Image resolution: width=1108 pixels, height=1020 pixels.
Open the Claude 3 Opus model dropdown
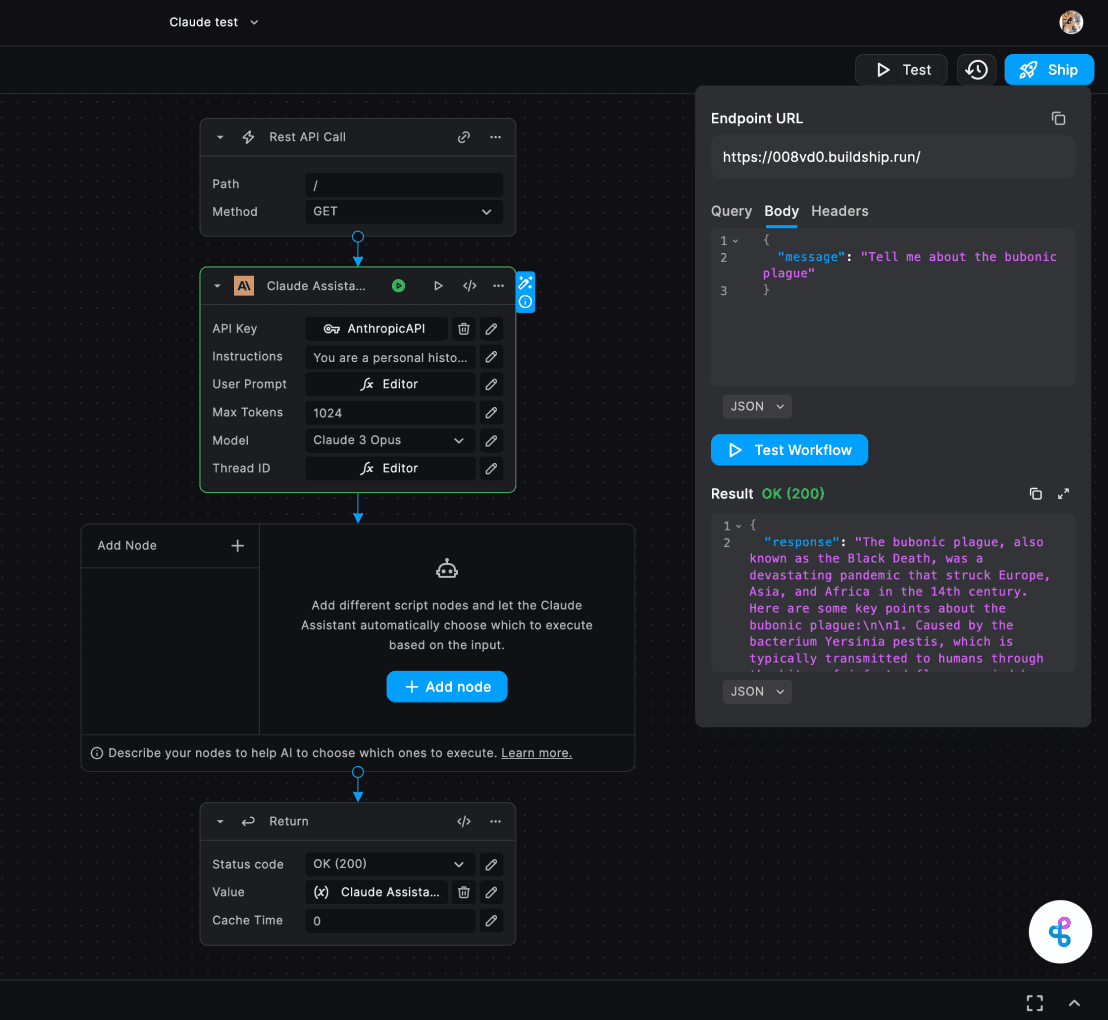[x=390, y=440]
